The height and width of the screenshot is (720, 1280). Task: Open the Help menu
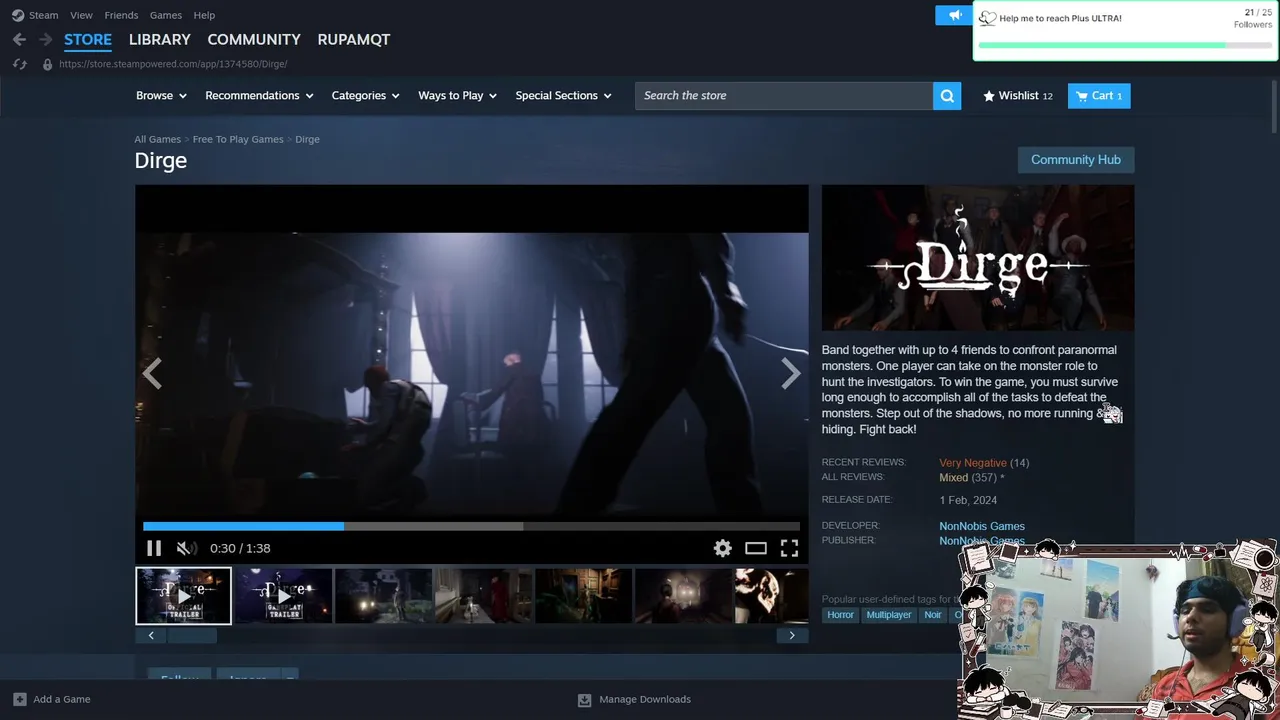tap(204, 15)
